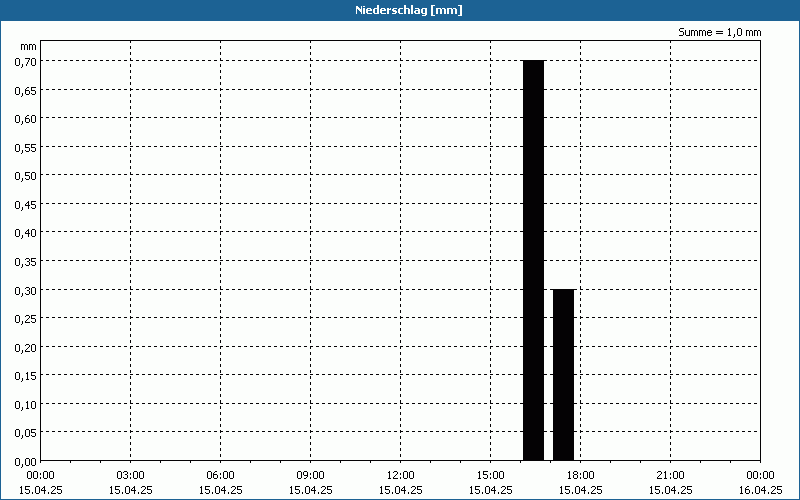Viewport: 800px width, 500px height.
Task: Click the 0,50 y-axis label
Action: (26, 176)
